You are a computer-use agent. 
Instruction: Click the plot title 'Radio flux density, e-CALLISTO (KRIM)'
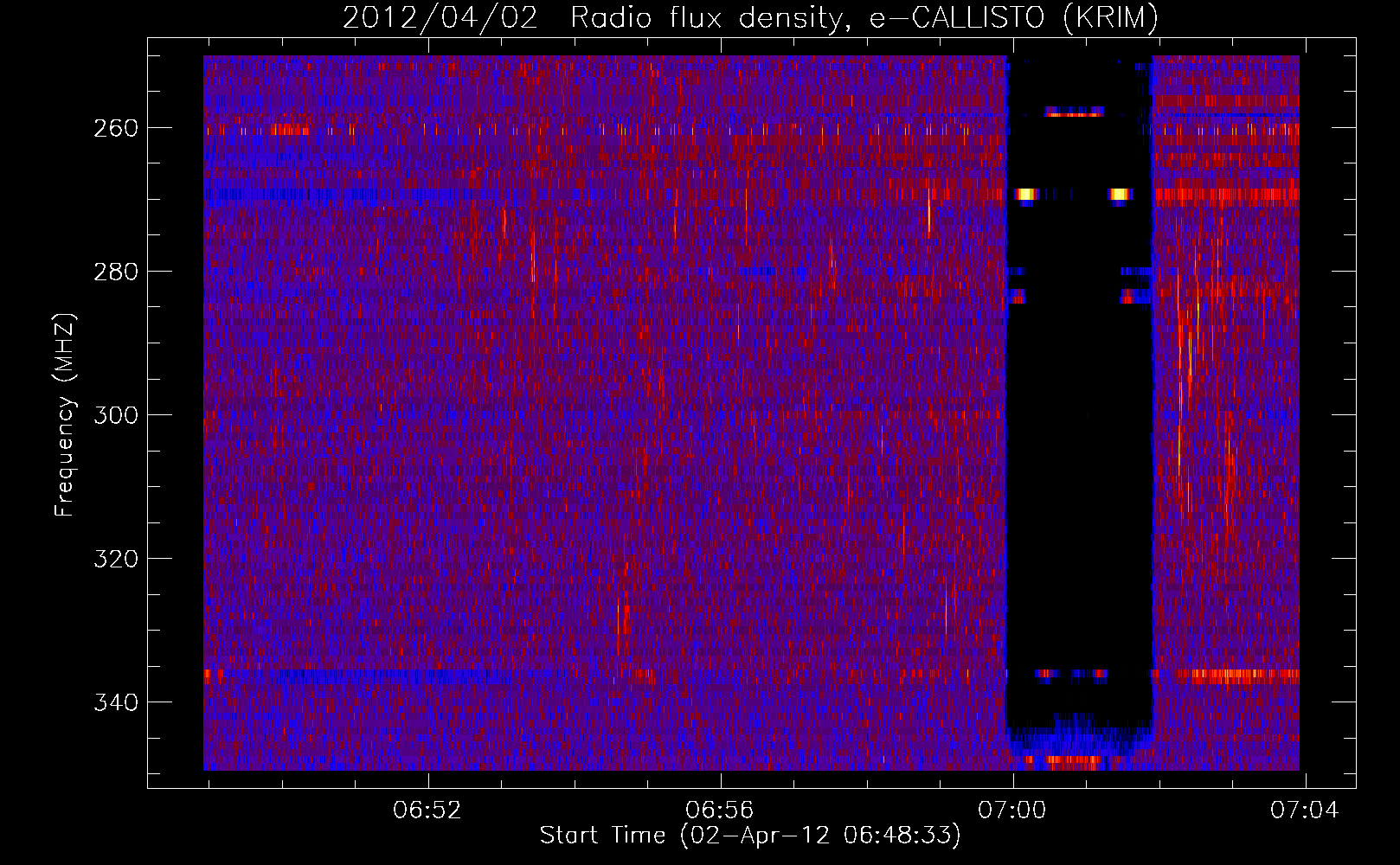click(x=864, y=17)
